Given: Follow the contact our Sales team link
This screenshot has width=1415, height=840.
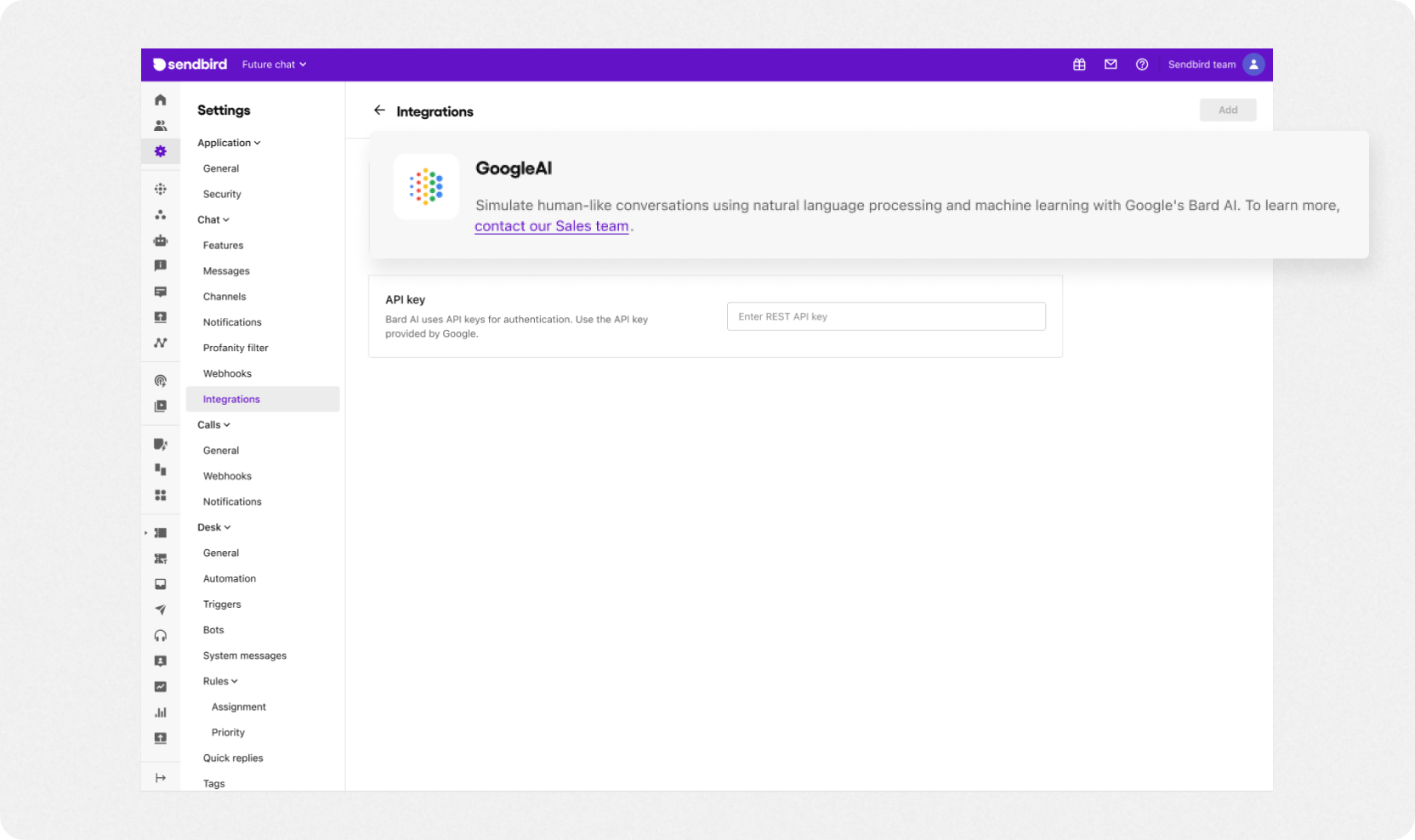Looking at the screenshot, I should [x=552, y=226].
